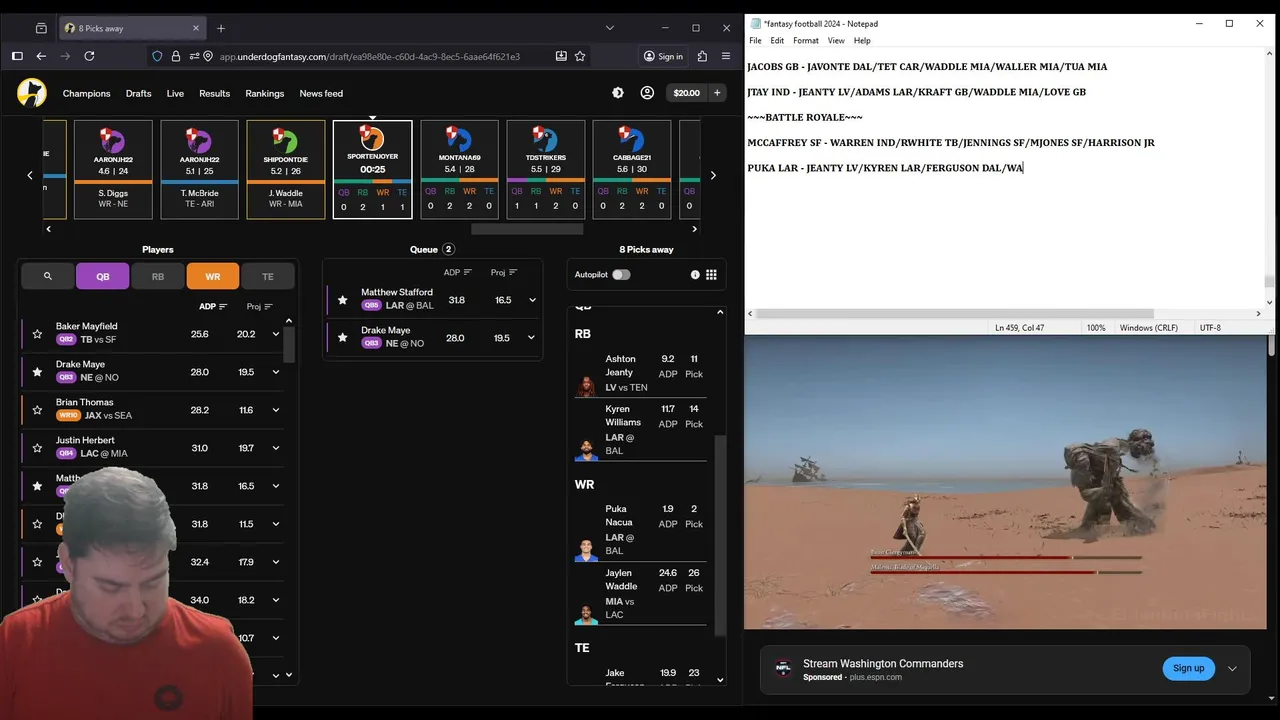Open the Firefox tab list dropdown
The height and width of the screenshot is (720, 1280).
(609, 27)
